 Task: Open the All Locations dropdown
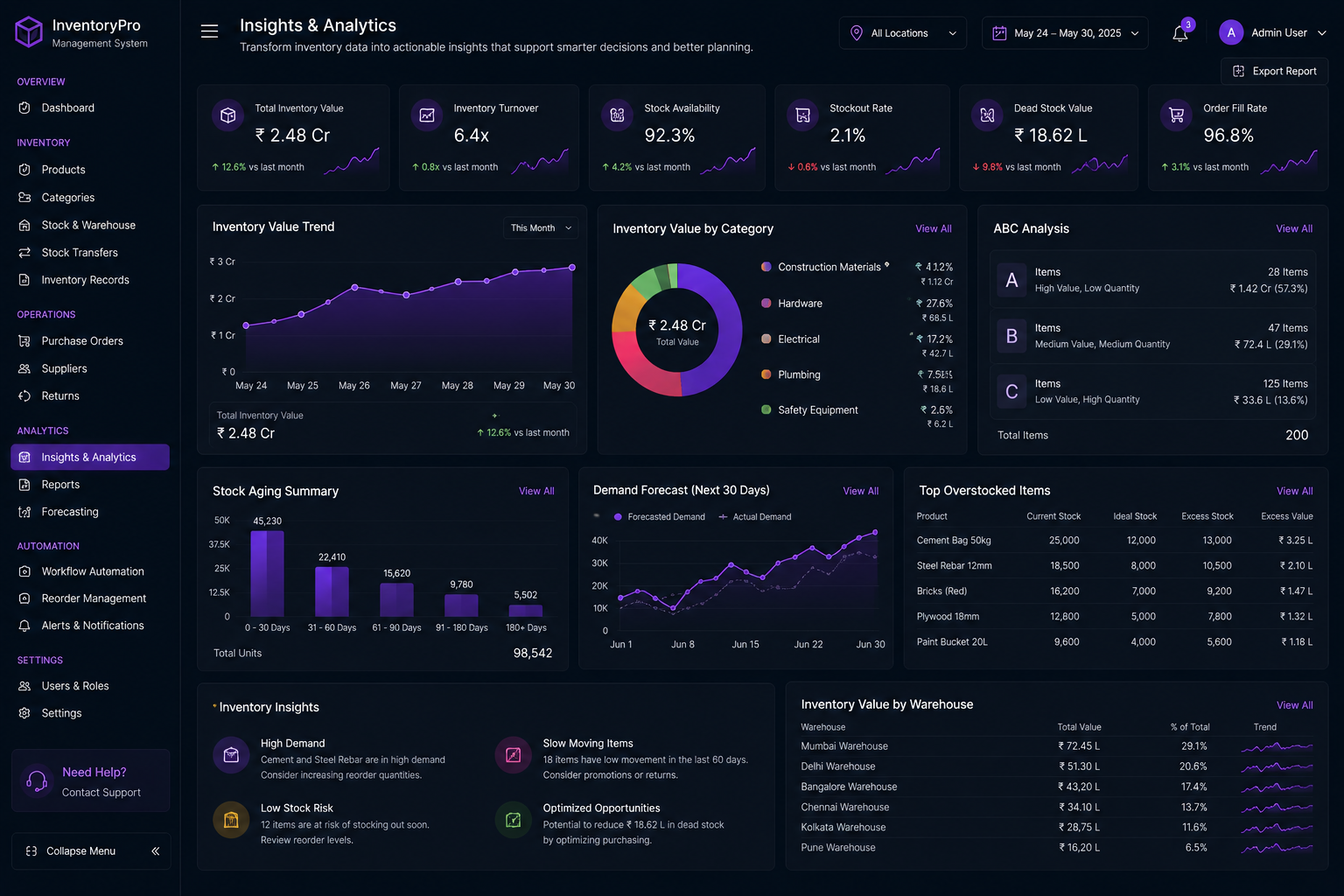(903, 33)
